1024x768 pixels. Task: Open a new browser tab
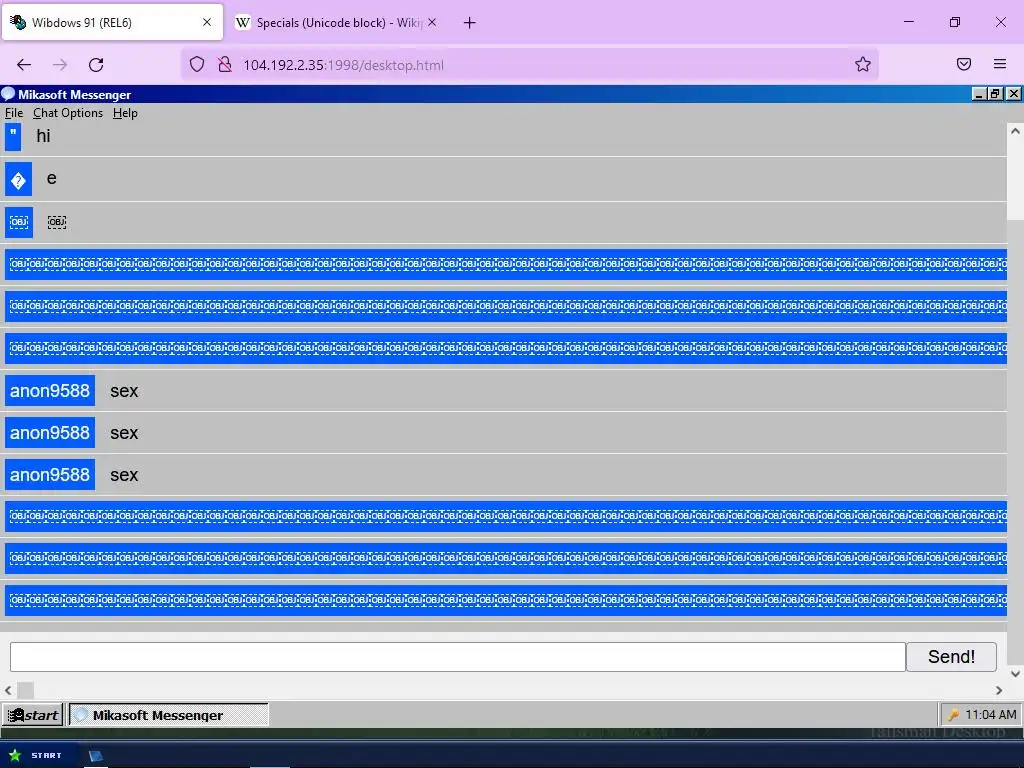(x=470, y=23)
